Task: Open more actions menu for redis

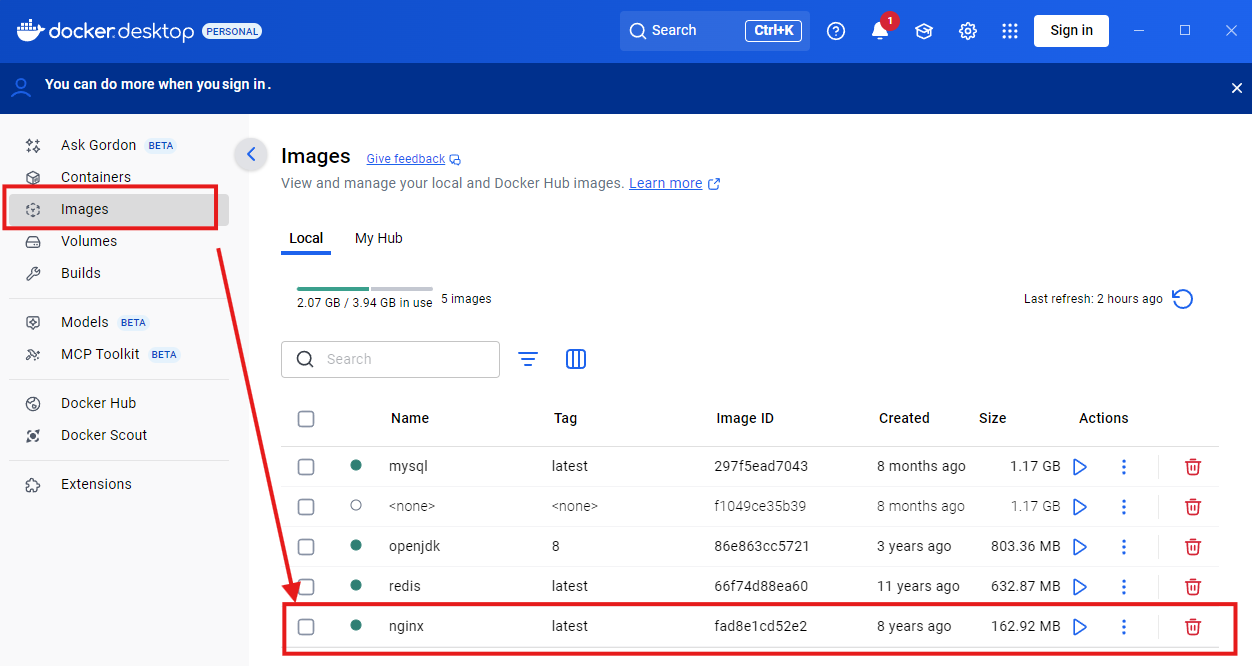Action: coord(1124,587)
